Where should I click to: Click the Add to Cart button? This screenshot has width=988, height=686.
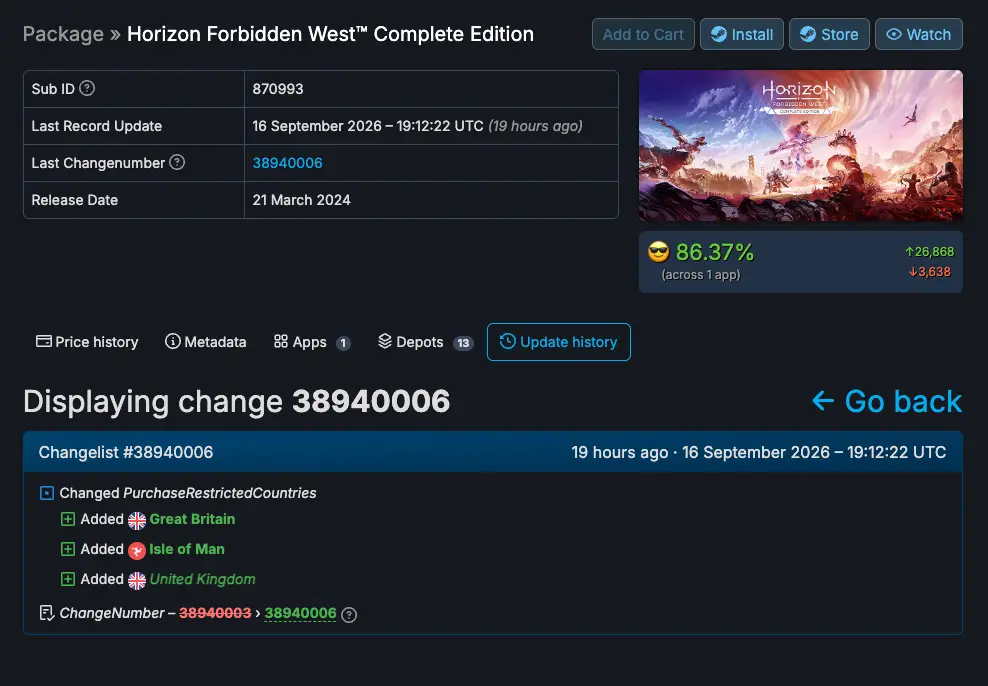[x=643, y=34]
